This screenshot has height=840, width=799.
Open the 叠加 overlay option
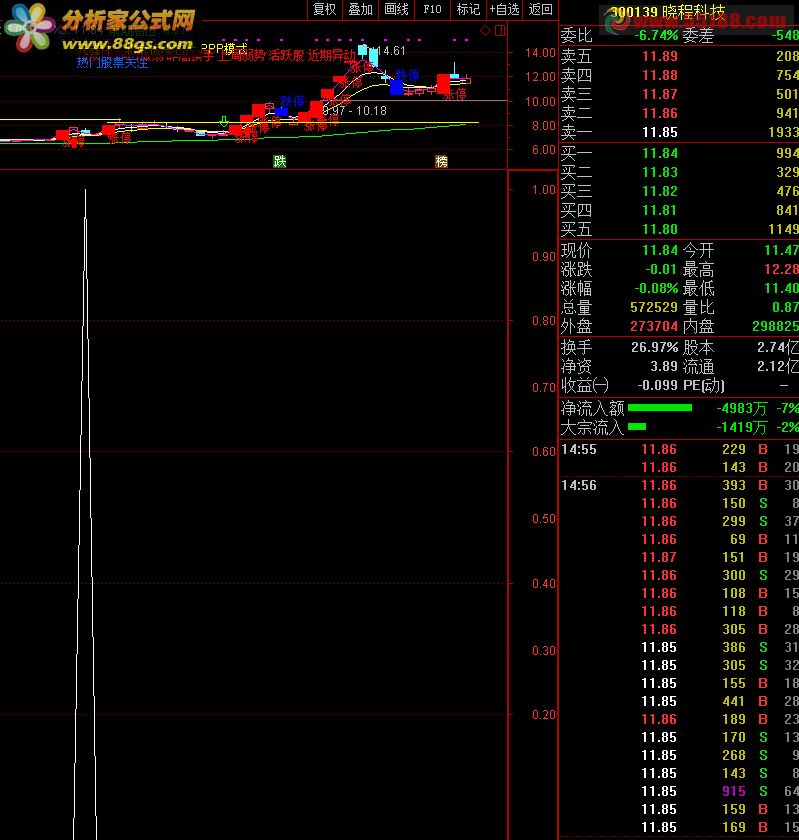[x=360, y=9]
